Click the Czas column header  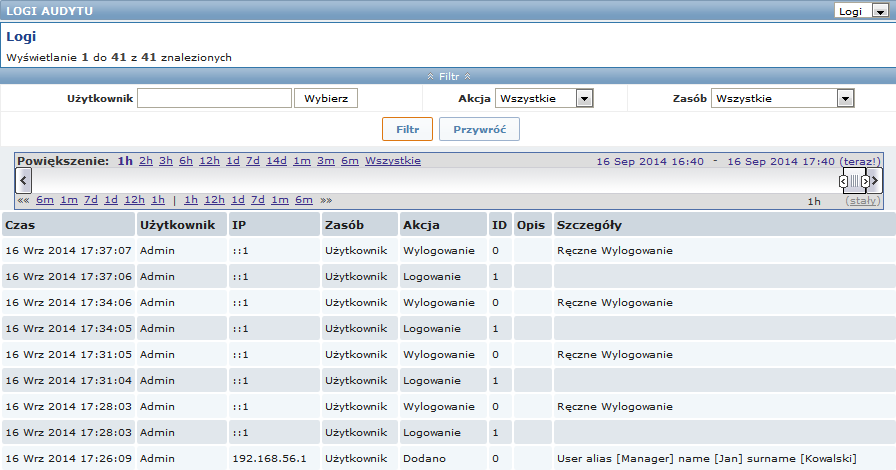coord(68,225)
